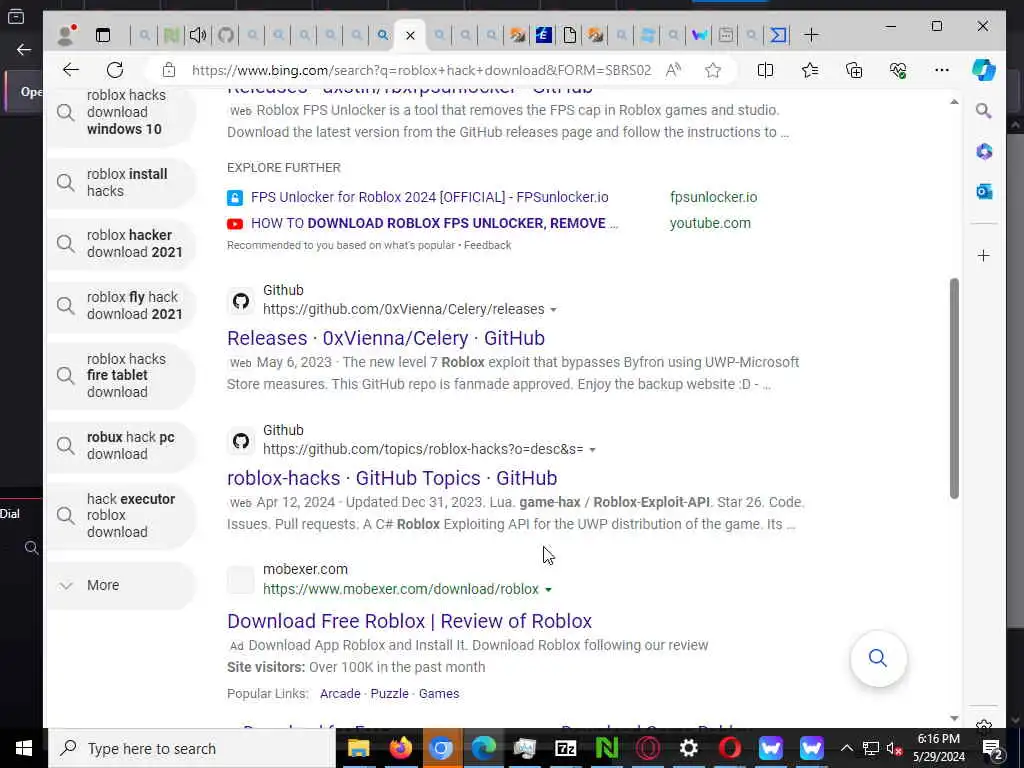Click the vertical scrollbar thumb
This screenshot has width=1024, height=768.
click(x=954, y=389)
